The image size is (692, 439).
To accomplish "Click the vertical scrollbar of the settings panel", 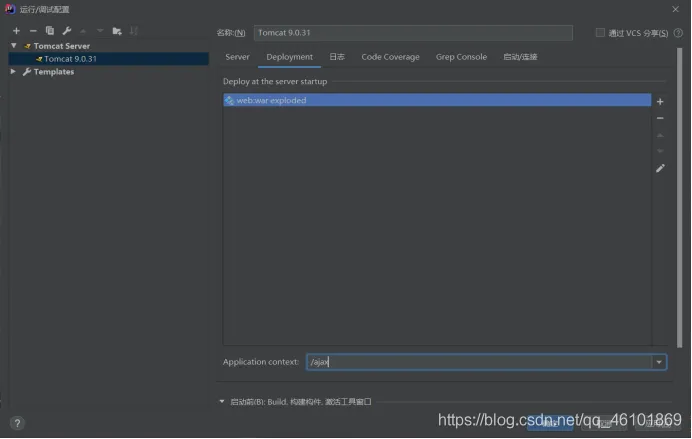I will pyautogui.click(x=679, y=198).
